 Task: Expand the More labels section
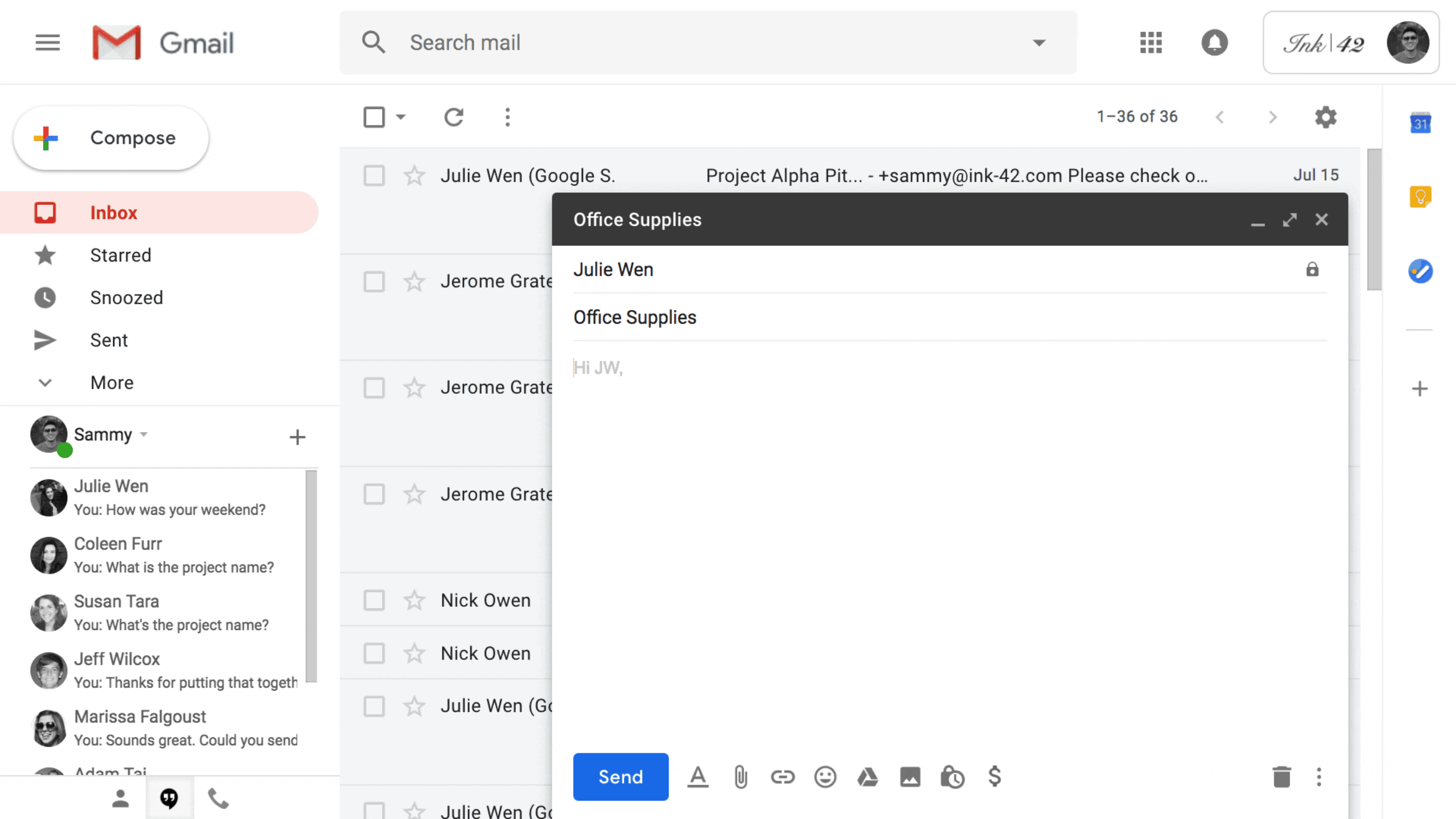point(112,382)
